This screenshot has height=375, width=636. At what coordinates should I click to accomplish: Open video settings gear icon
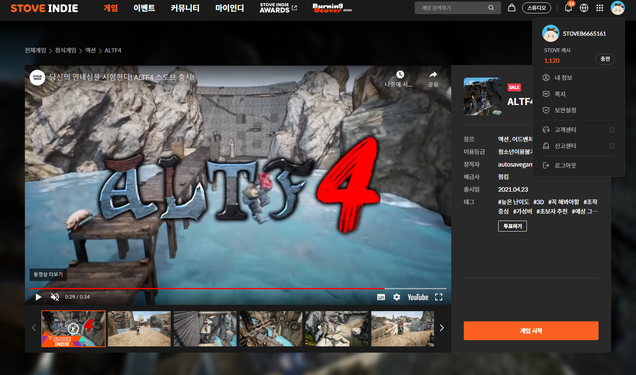(x=397, y=297)
